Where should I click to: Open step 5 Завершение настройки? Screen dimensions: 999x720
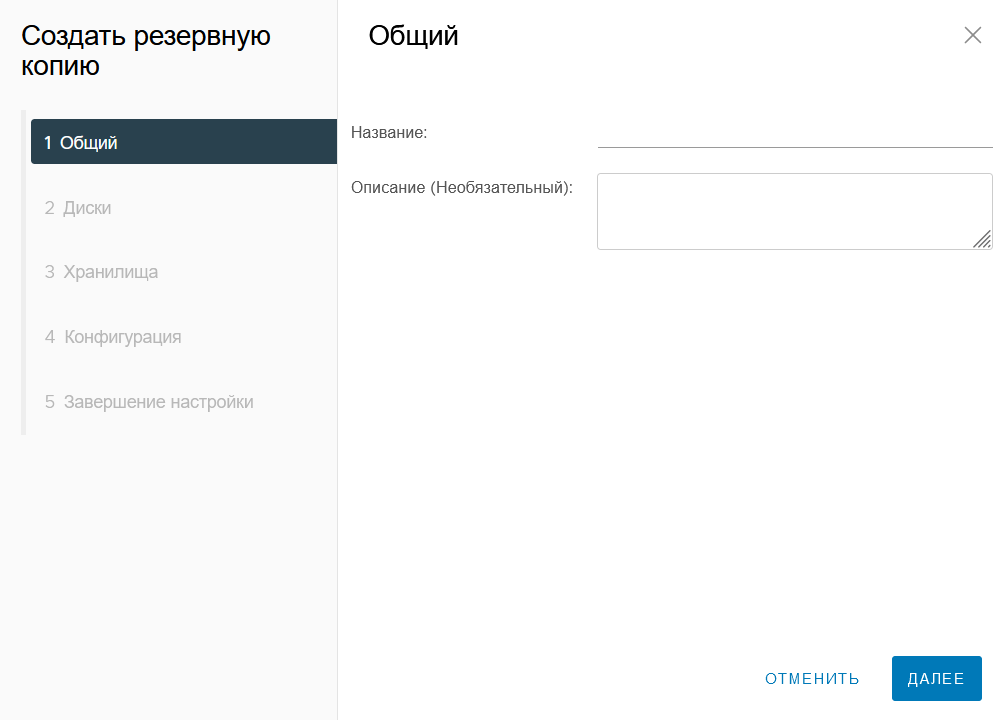(149, 401)
